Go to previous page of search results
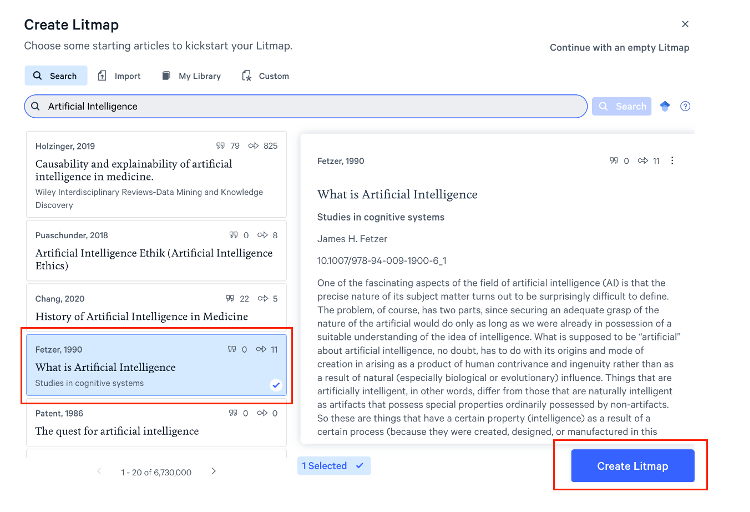The image size is (750, 512). (x=98, y=471)
